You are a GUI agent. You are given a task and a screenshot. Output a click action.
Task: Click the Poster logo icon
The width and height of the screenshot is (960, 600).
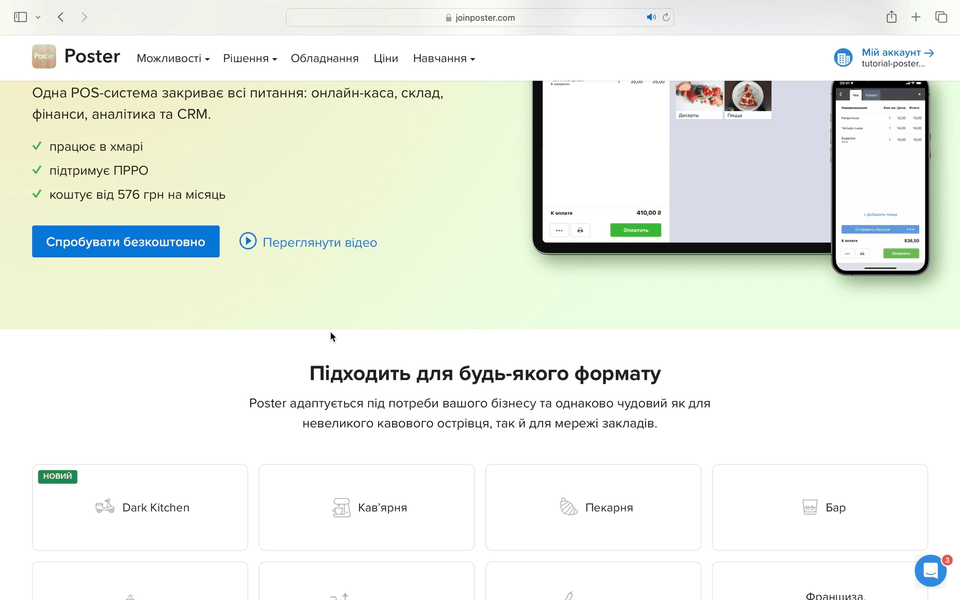click(x=44, y=57)
